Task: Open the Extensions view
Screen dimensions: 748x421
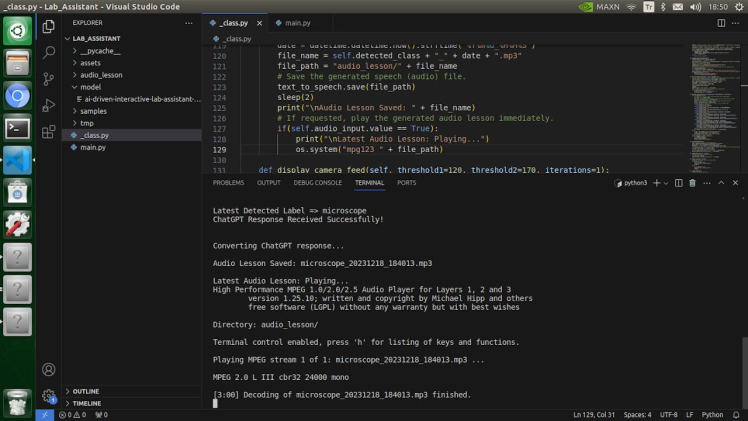Action: [x=48, y=131]
